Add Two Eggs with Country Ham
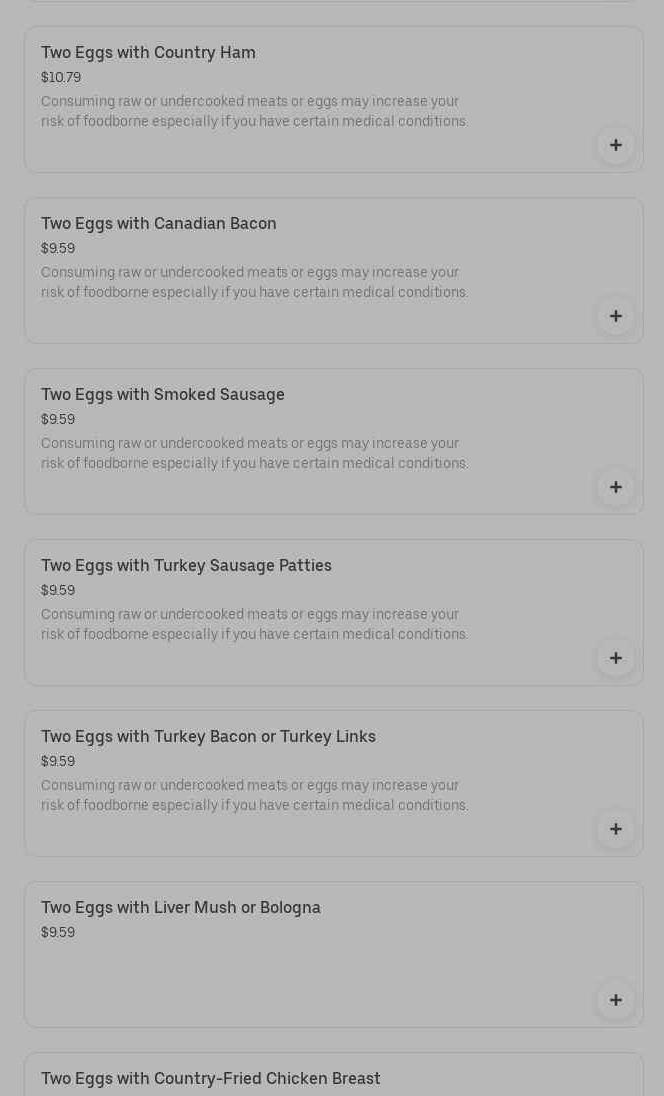The image size is (664, 1096). coord(615,146)
